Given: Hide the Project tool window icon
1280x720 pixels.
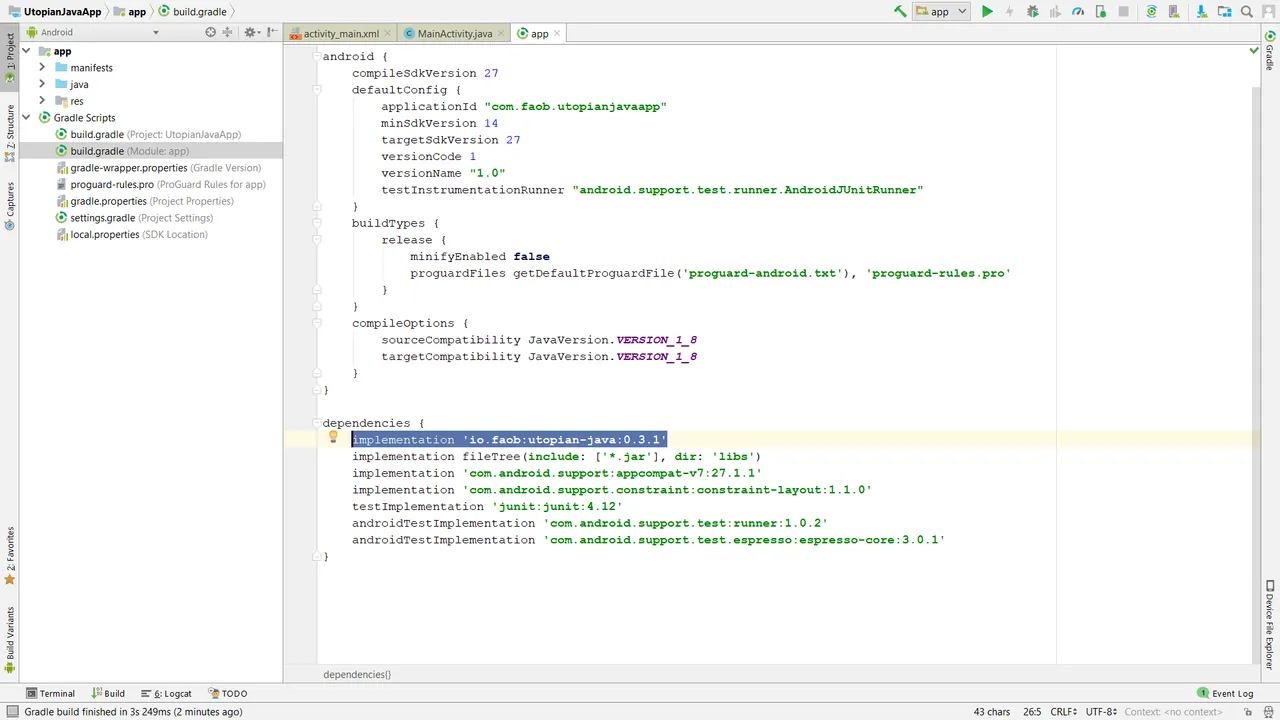Looking at the screenshot, I should pyautogui.click(x=271, y=32).
